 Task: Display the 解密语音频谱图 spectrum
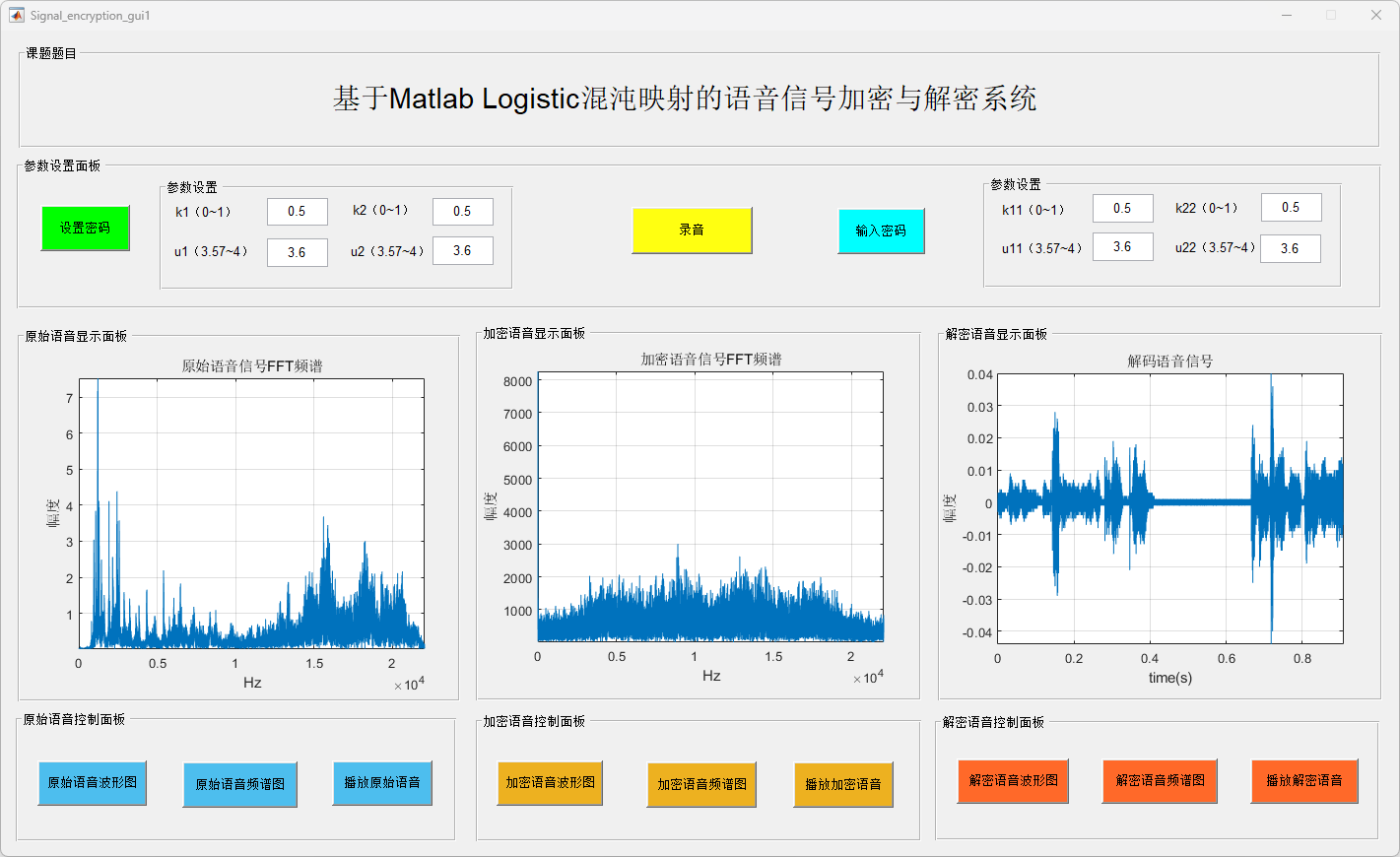[x=1160, y=781]
